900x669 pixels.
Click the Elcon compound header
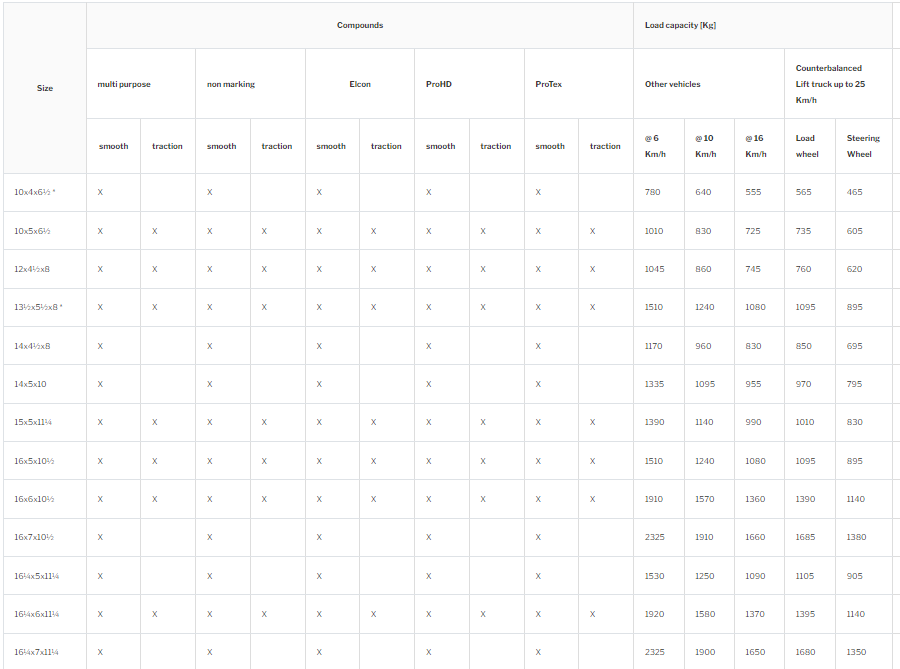click(x=360, y=84)
